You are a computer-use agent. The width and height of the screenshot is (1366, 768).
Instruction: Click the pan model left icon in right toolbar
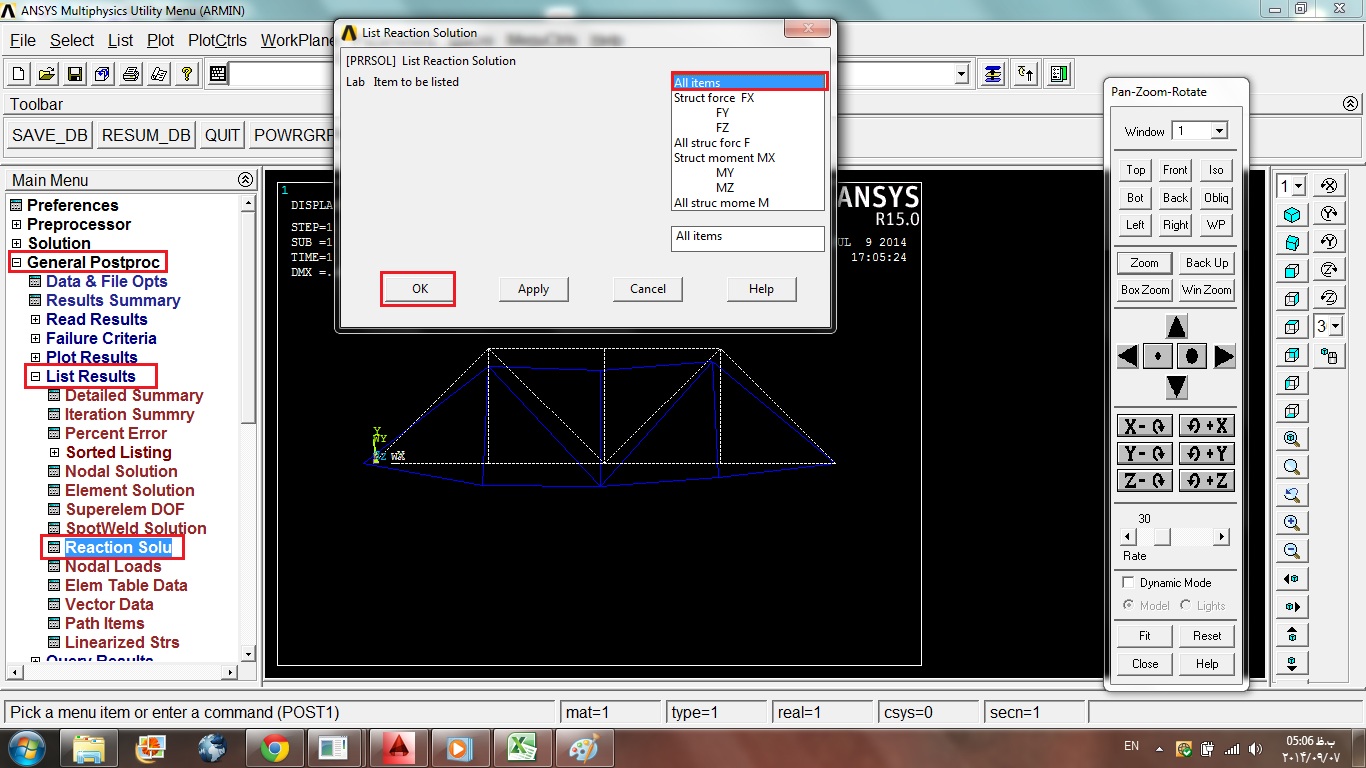click(1292, 579)
